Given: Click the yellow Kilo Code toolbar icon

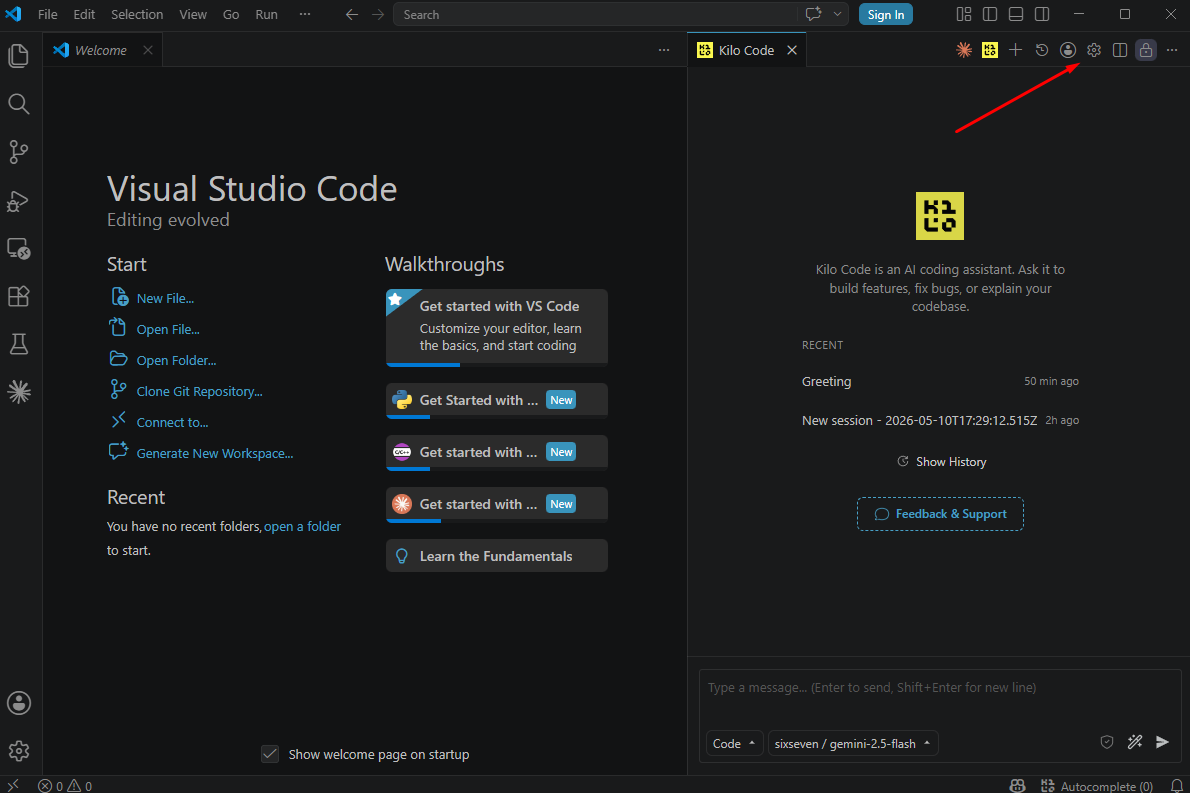Looking at the screenshot, I should coord(990,50).
